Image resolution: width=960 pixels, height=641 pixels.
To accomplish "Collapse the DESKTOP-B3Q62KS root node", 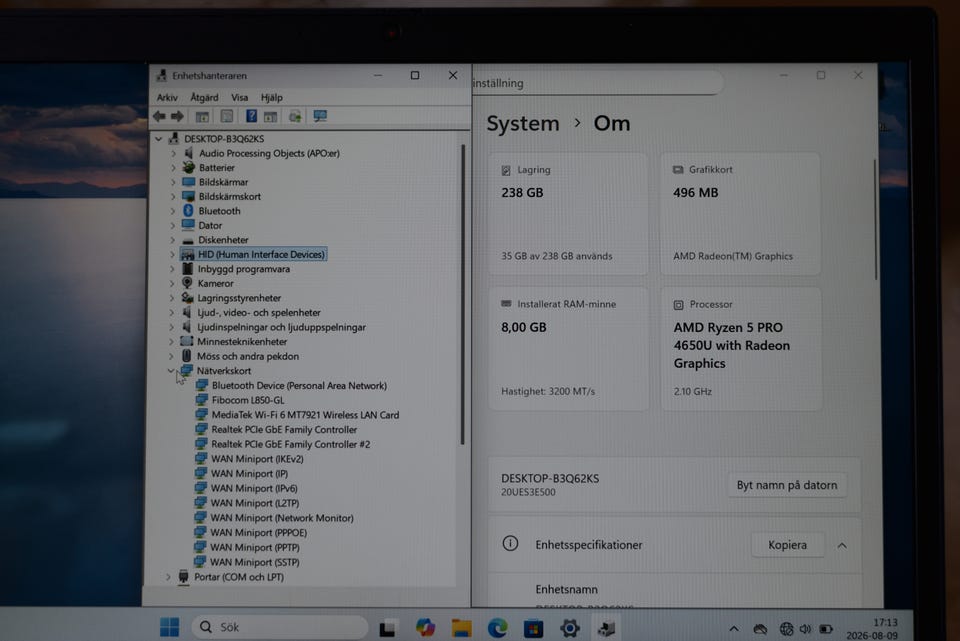I will (159, 139).
